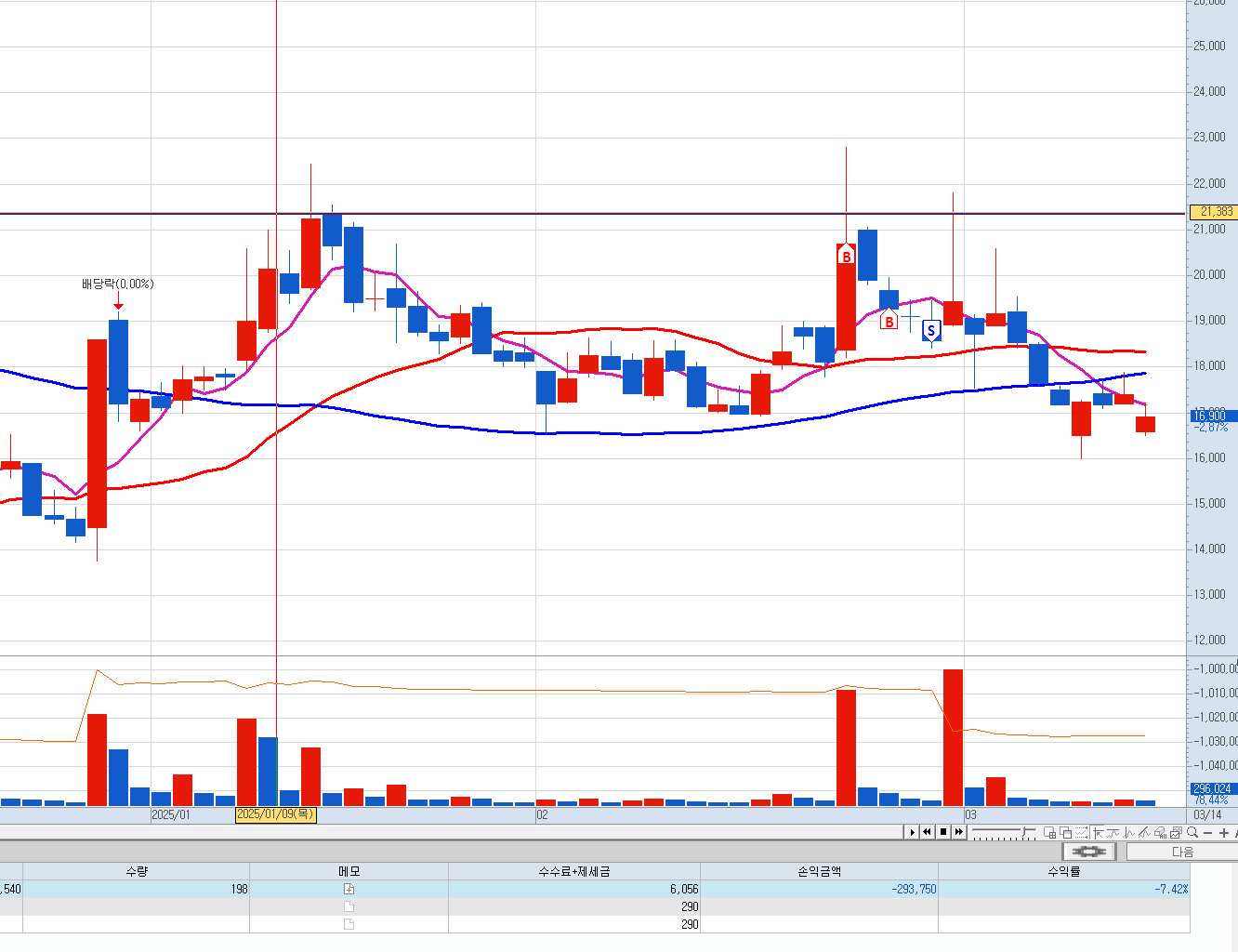Click the fast-forward double-arrow button

(959, 832)
